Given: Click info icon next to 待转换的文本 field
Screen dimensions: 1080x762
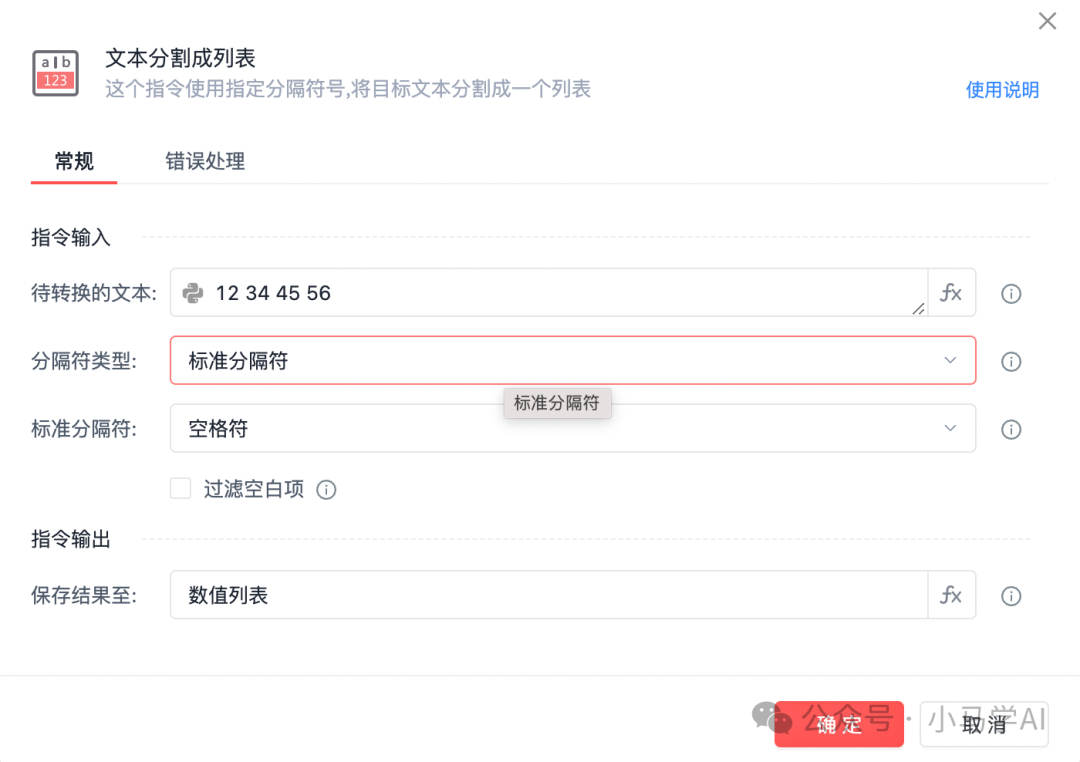Looking at the screenshot, I should (x=1011, y=294).
